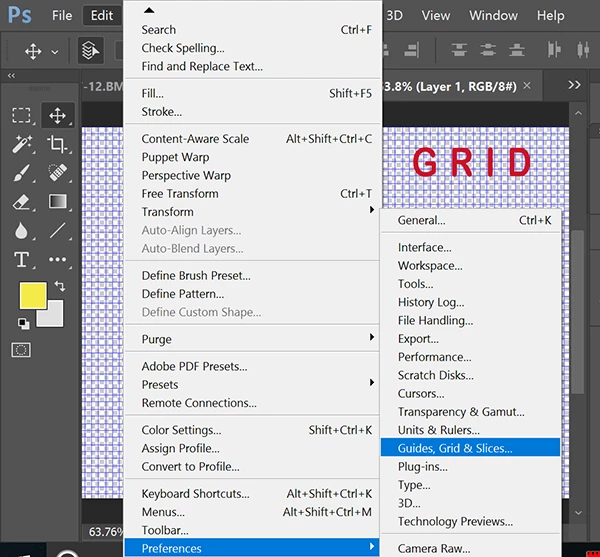
Task: Open the Preferences submenu
Action: [x=253, y=548]
